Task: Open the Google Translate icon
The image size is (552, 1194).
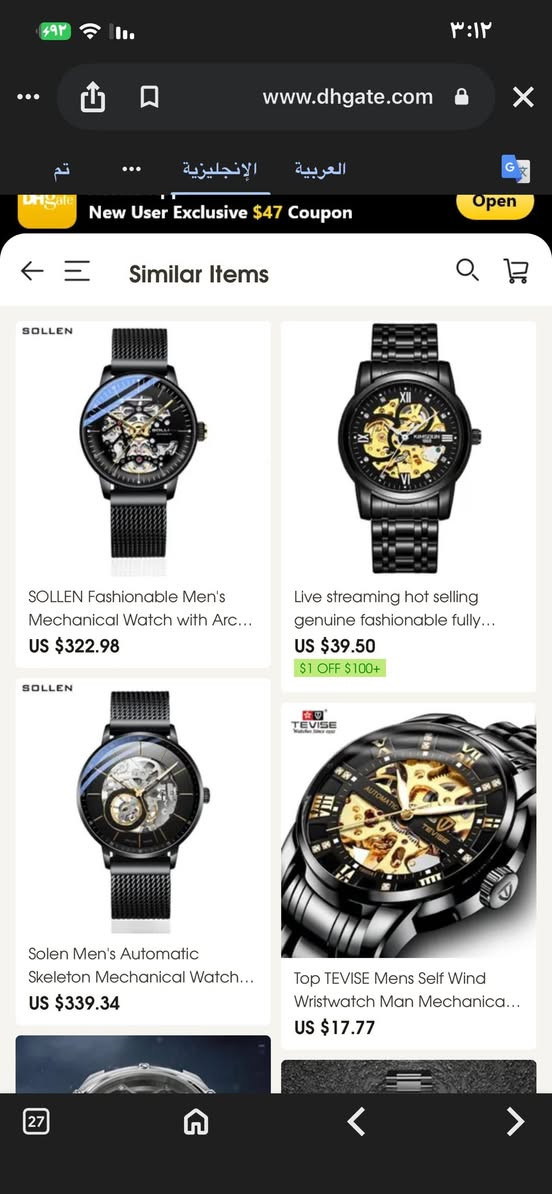Action: tap(515, 168)
